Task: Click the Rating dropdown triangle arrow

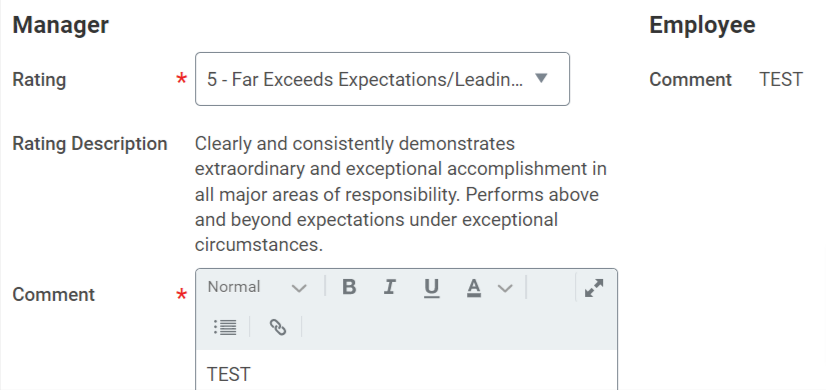Action: (541, 79)
